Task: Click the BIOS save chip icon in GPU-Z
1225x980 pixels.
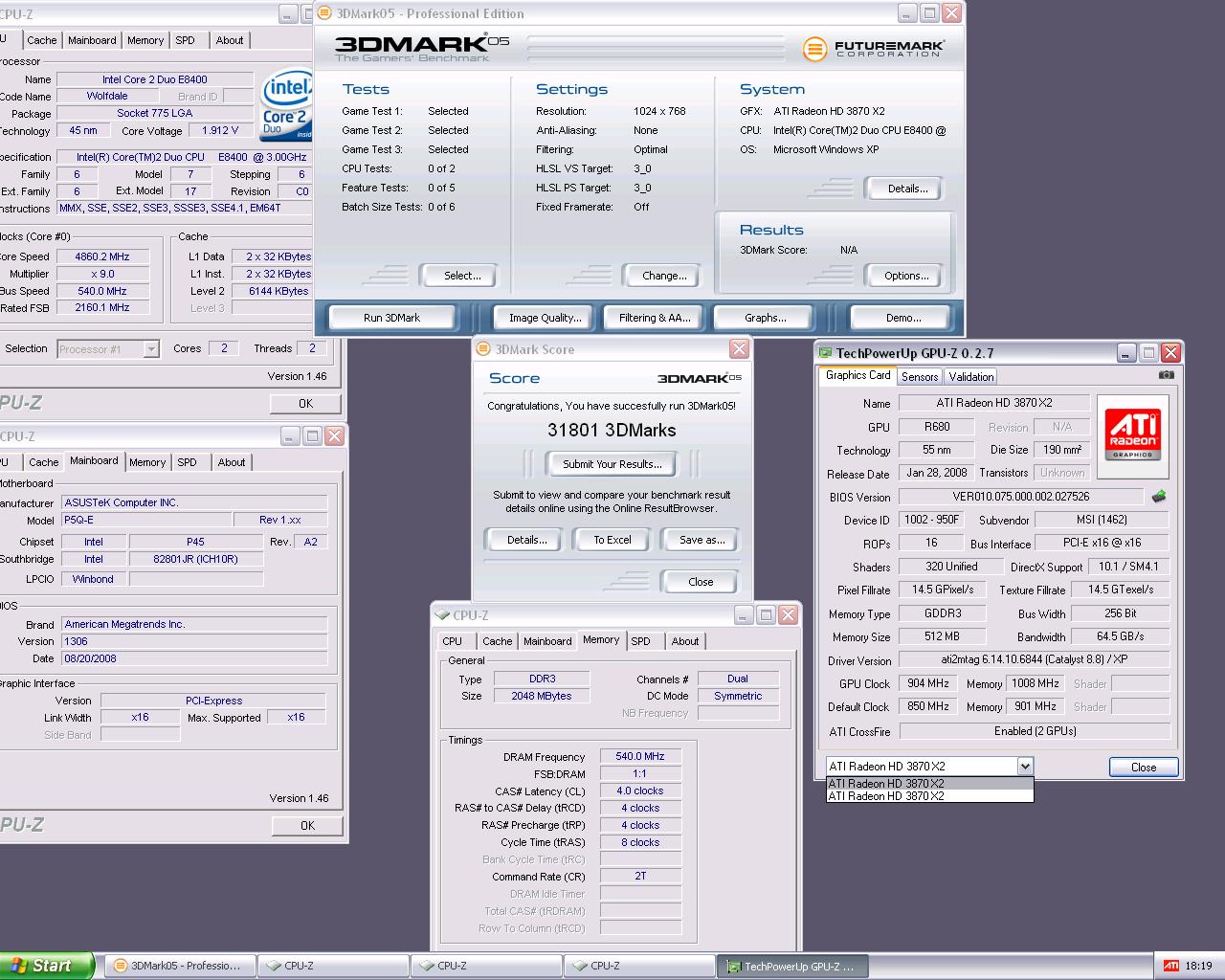Action: coord(1159,497)
